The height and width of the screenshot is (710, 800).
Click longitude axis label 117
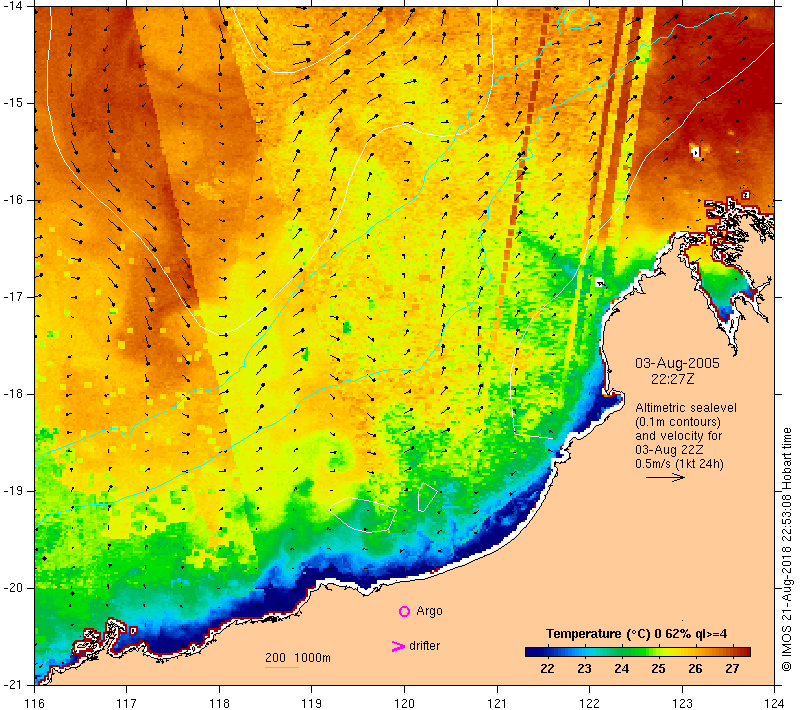click(127, 703)
